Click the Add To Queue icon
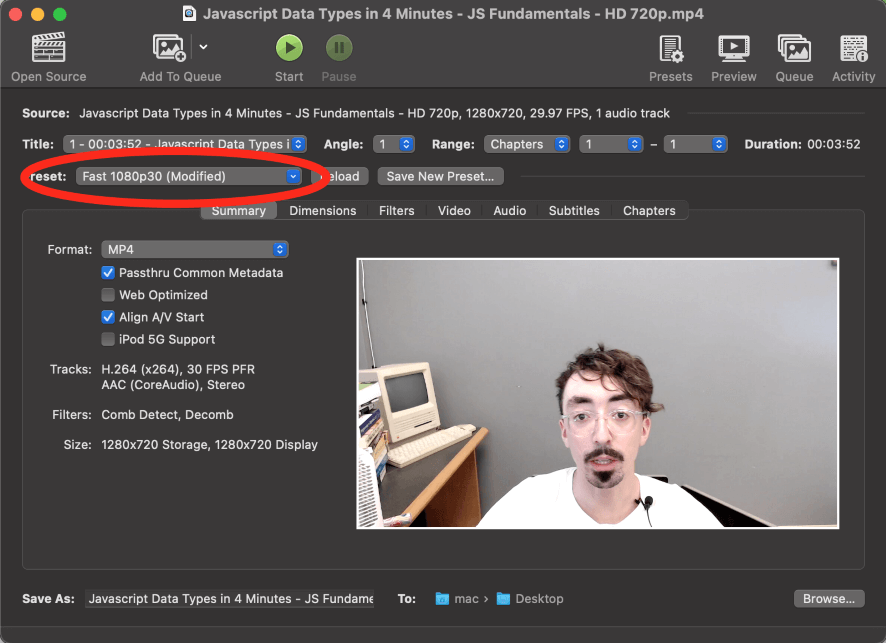 click(169, 48)
